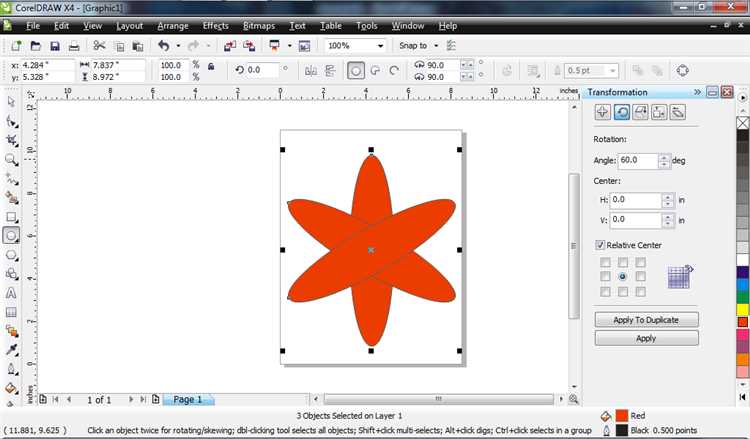Open the 100% zoom level dropdown
This screenshot has height=439, width=750.
[380, 46]
